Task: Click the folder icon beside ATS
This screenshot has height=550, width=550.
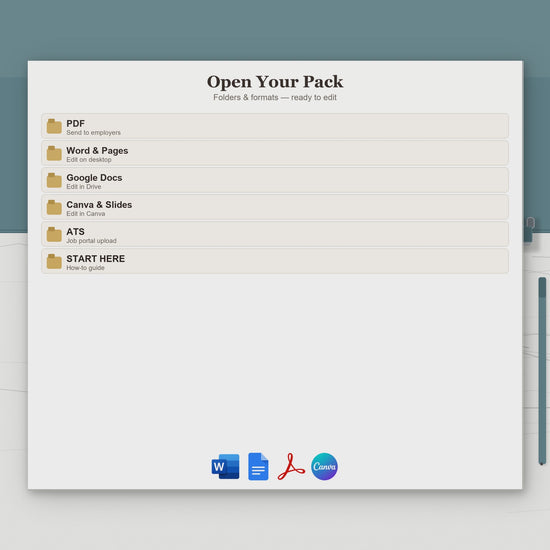Action: [54, 234]
